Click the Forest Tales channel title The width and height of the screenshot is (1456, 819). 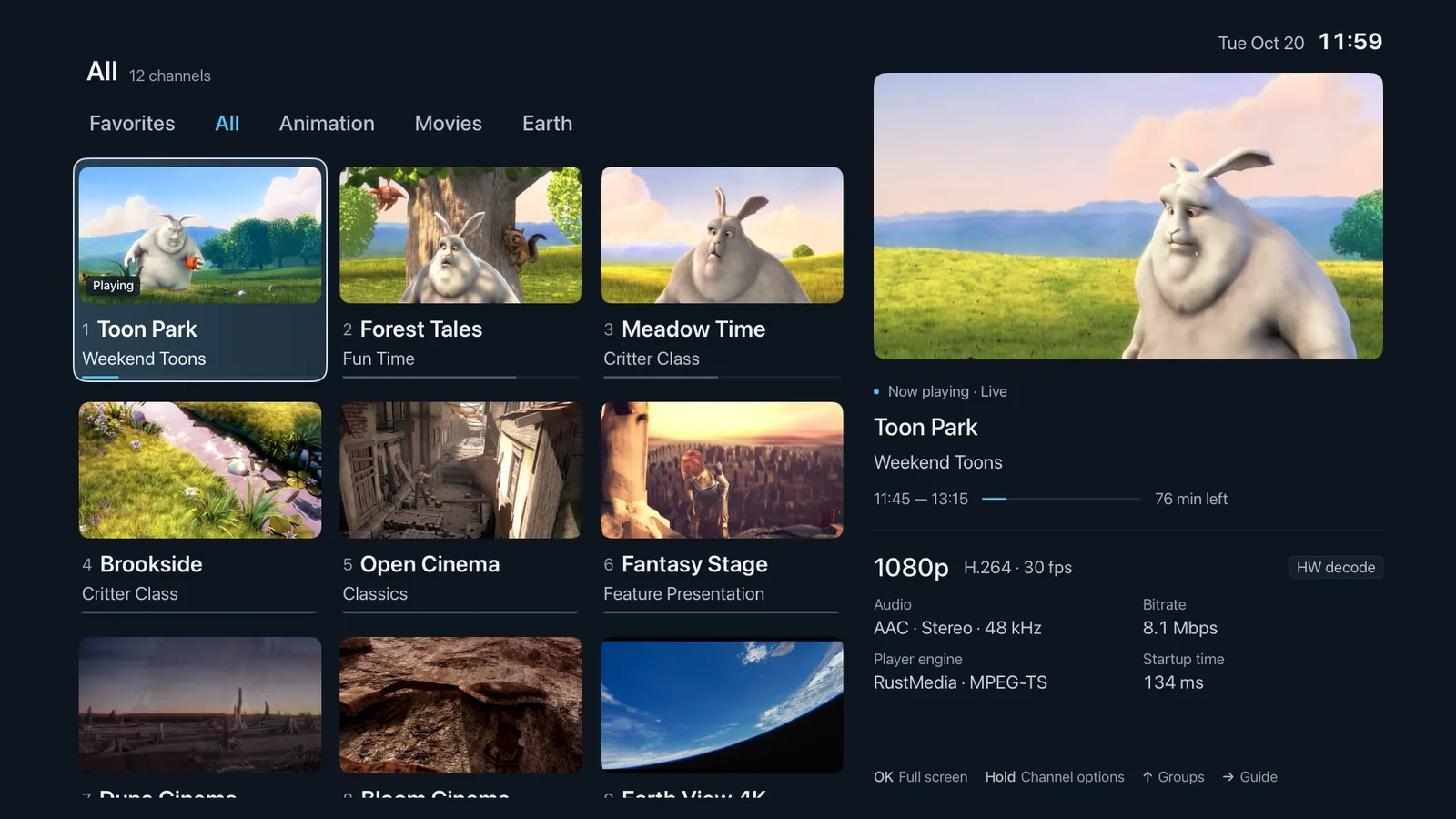pos(421,329)
